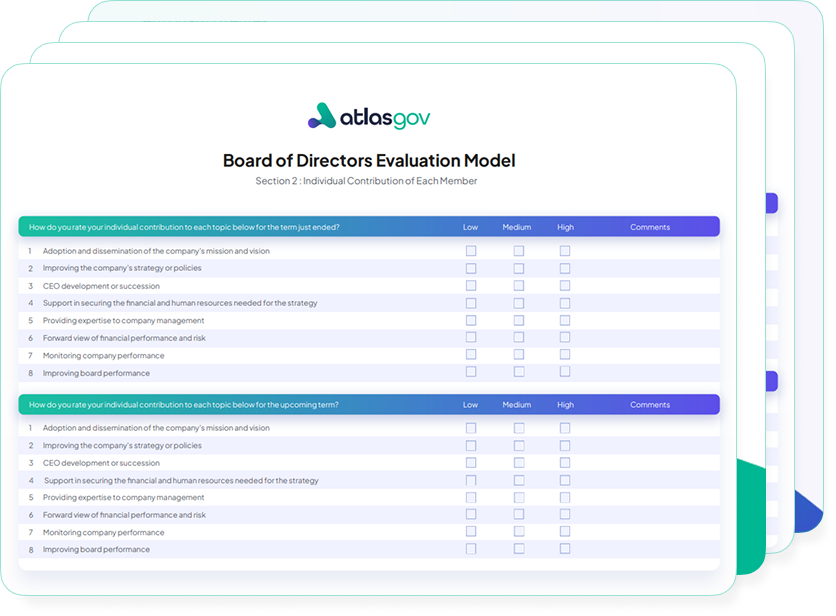Image resolution: width=836 pixels, height=616 pixels.
Task: Check High for mission and vision, term just ended
Action: tap(565, 251)
